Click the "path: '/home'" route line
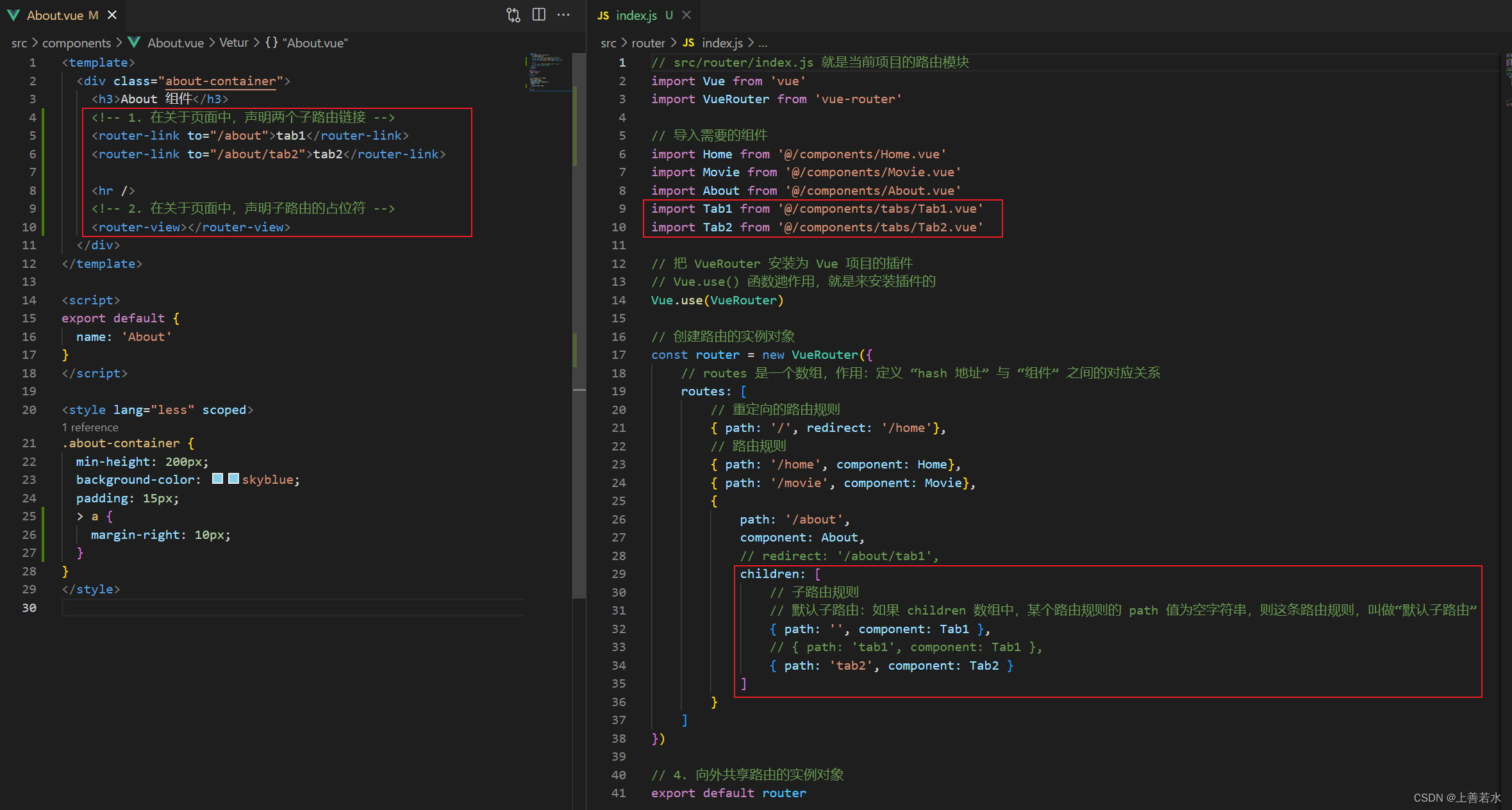 [836, 464]
